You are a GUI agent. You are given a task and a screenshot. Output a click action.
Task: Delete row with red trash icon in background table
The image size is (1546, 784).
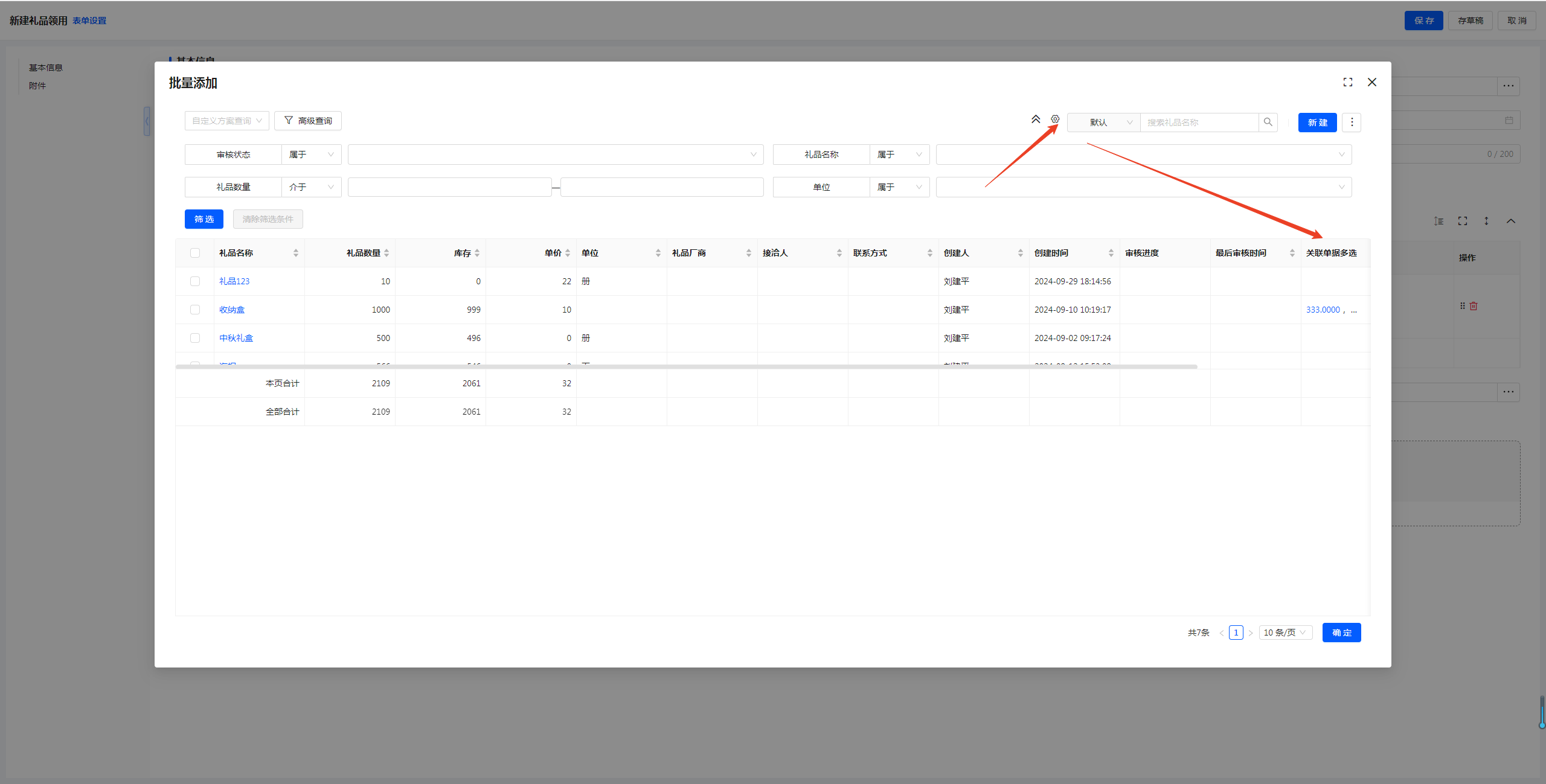pyautogui.click(x=1474, y=306)
